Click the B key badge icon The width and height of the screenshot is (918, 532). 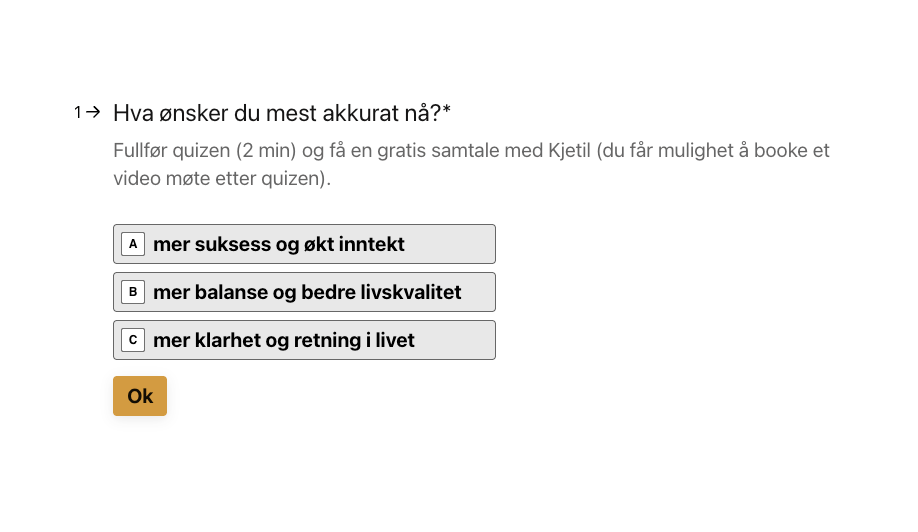(133, 292)
